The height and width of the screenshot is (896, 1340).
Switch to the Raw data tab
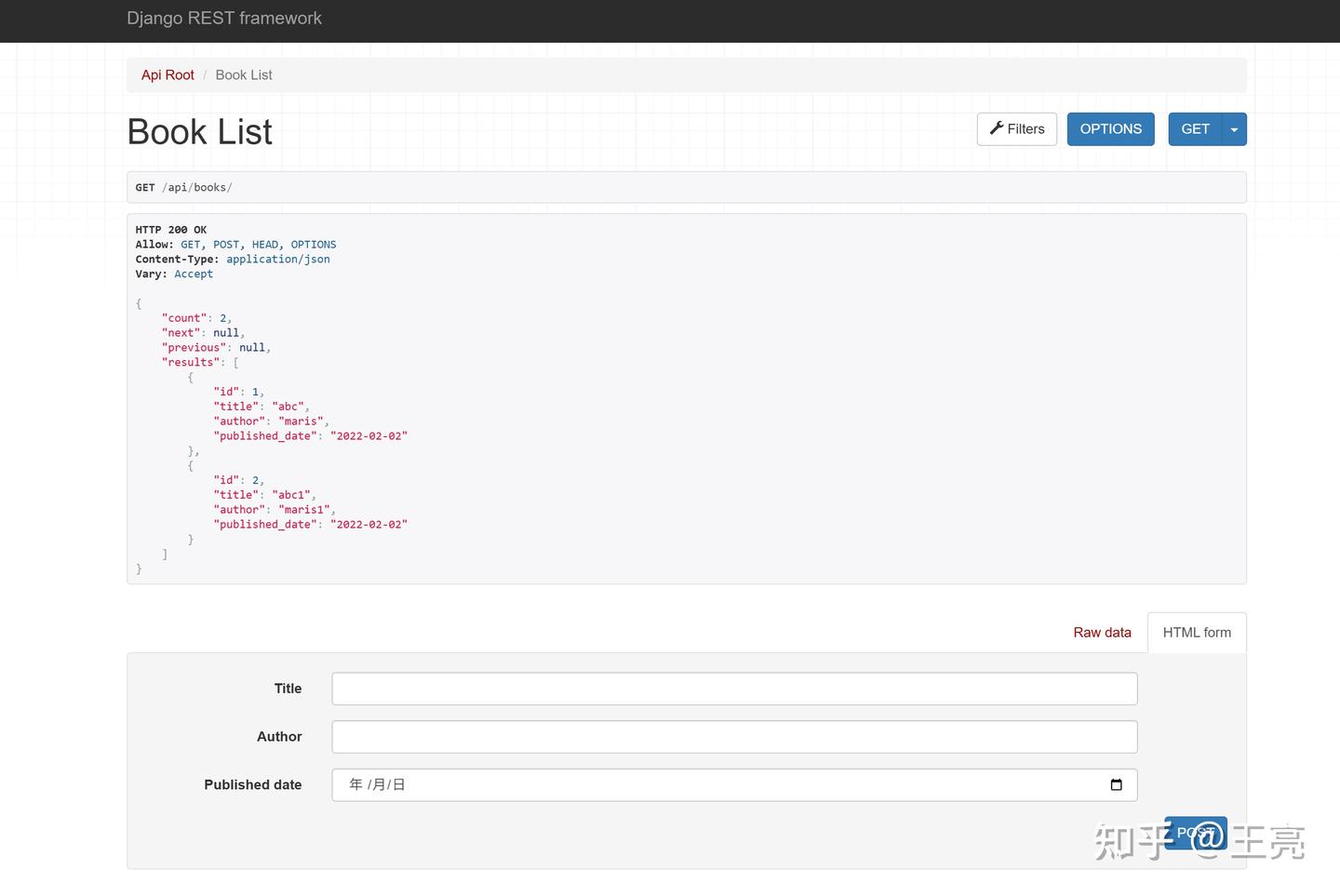[x=1102, y=632]
